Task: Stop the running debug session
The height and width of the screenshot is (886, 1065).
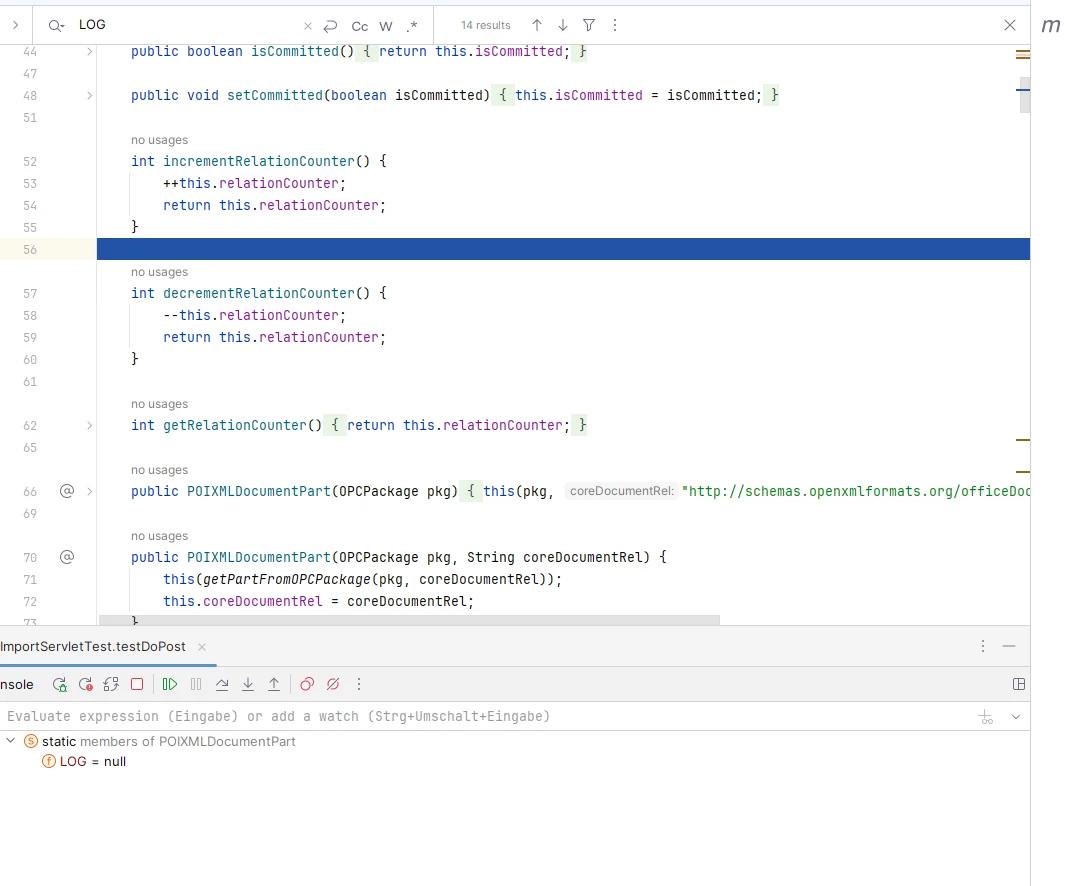Action: (137, 685)
